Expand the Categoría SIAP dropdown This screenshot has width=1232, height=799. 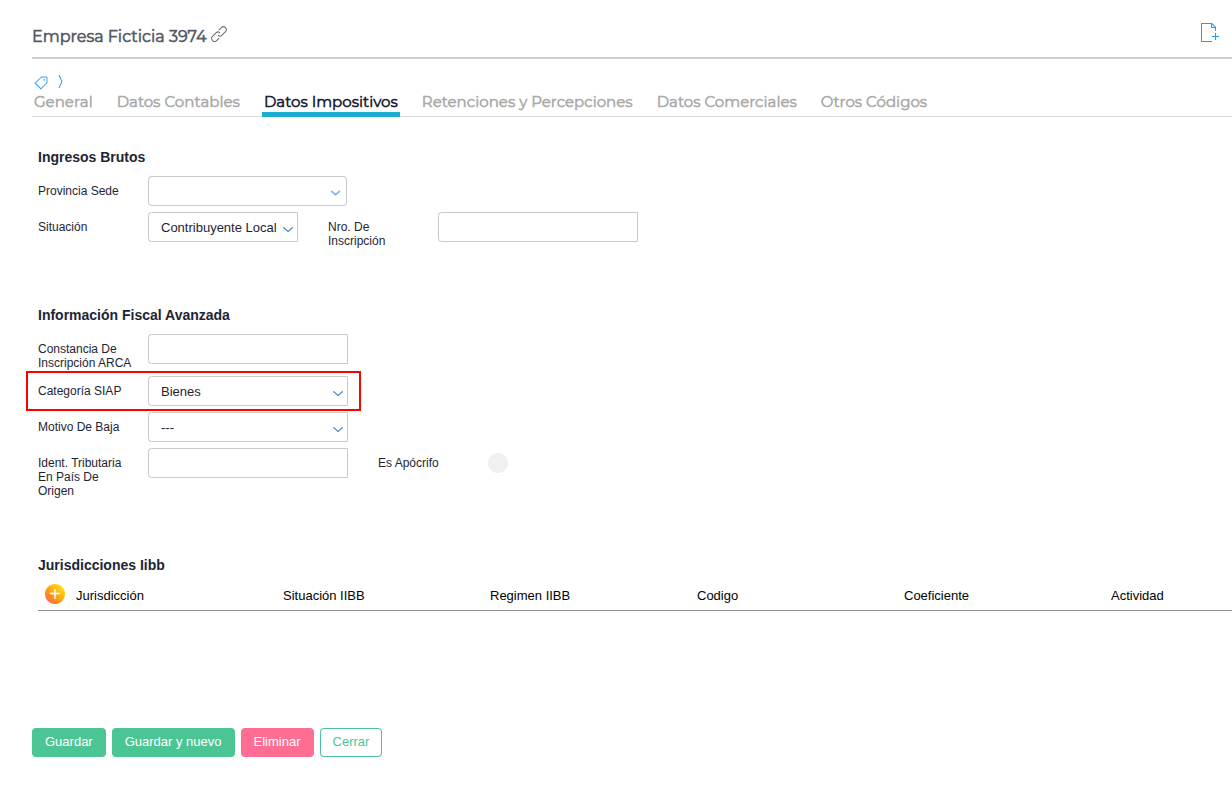pyautogui.click(x=247, y=392)
